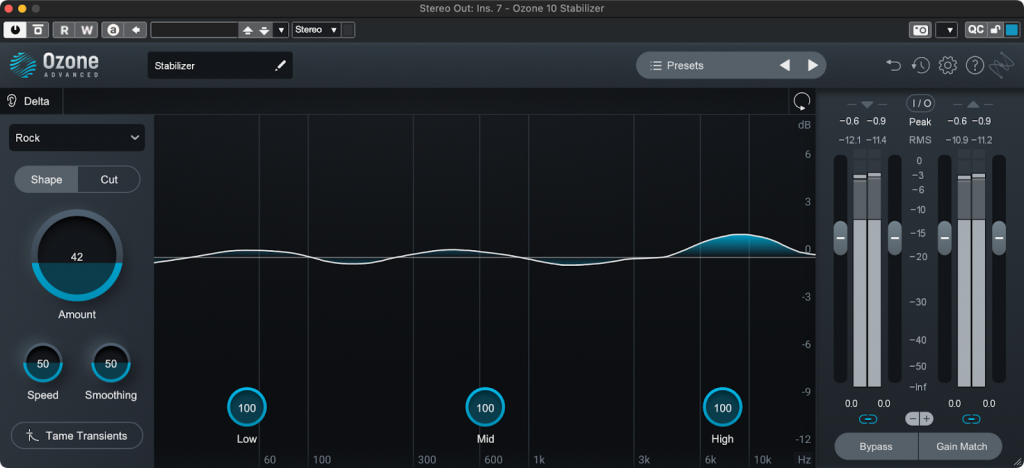Viewport: 1024px width, 468px height.
Task: Open the dropdown next to camera icon
Action: 948,30
